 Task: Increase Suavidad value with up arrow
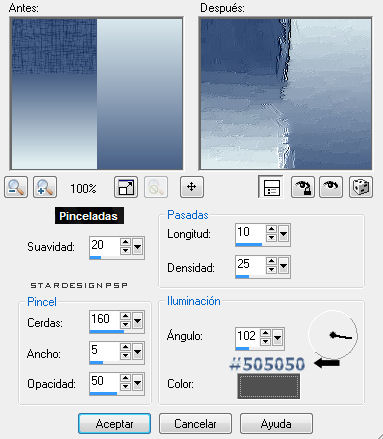[x=125, y=242]
